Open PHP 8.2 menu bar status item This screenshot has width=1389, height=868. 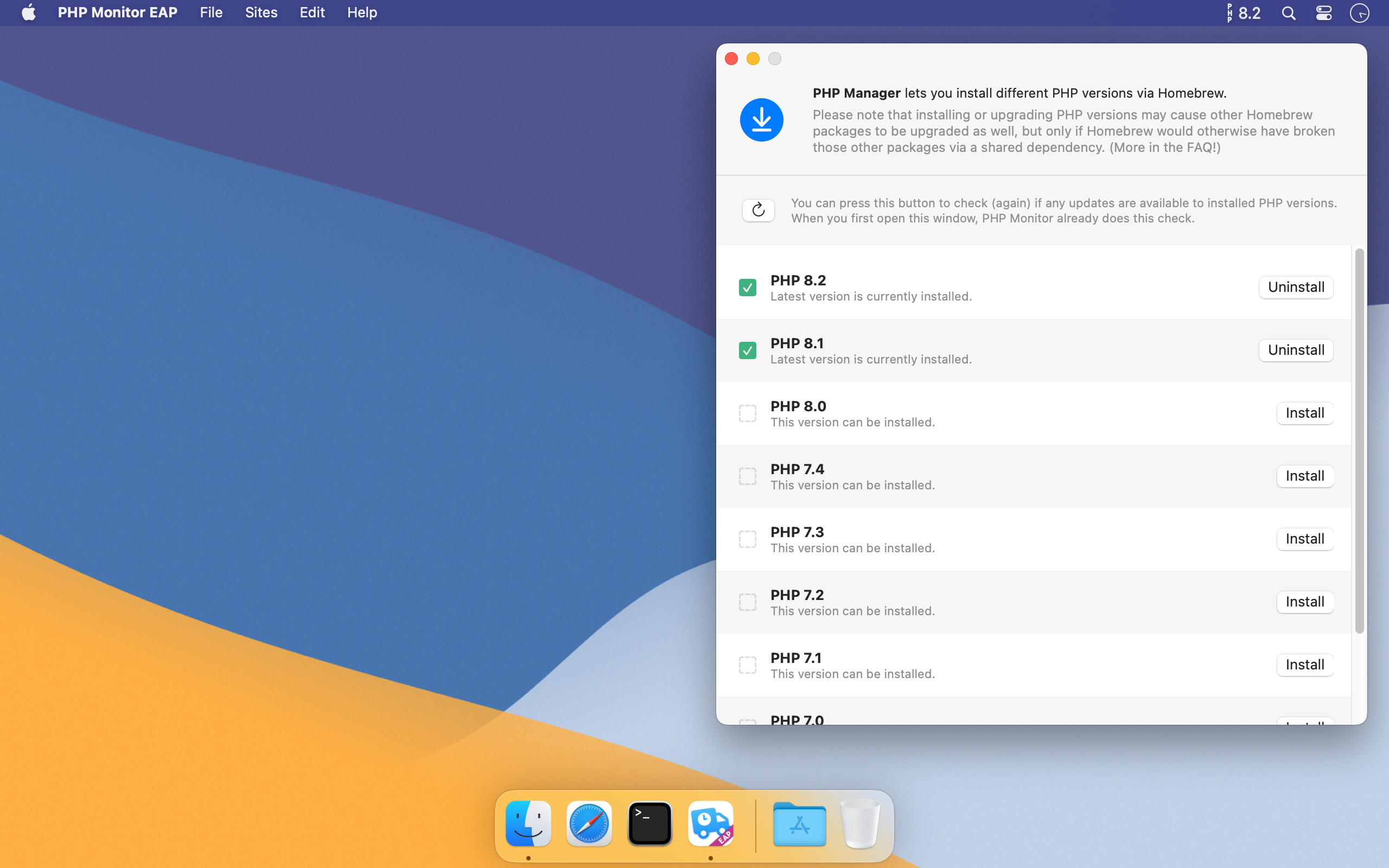(1243, 12)
